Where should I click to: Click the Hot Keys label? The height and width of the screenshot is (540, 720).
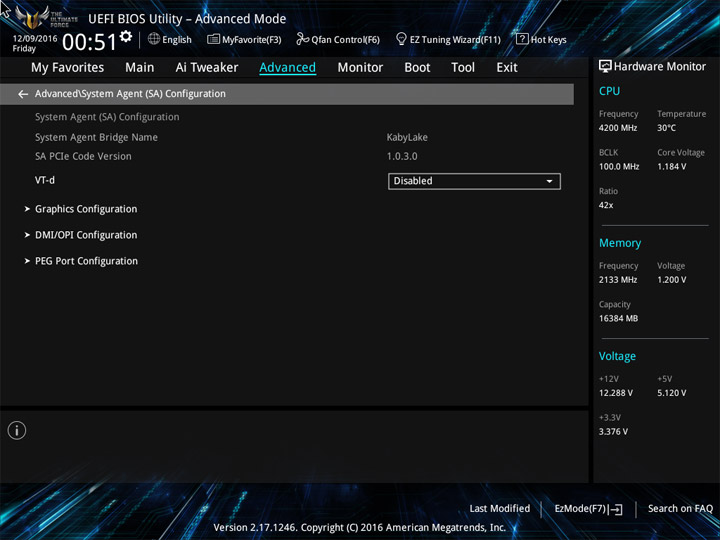[548, 40]
